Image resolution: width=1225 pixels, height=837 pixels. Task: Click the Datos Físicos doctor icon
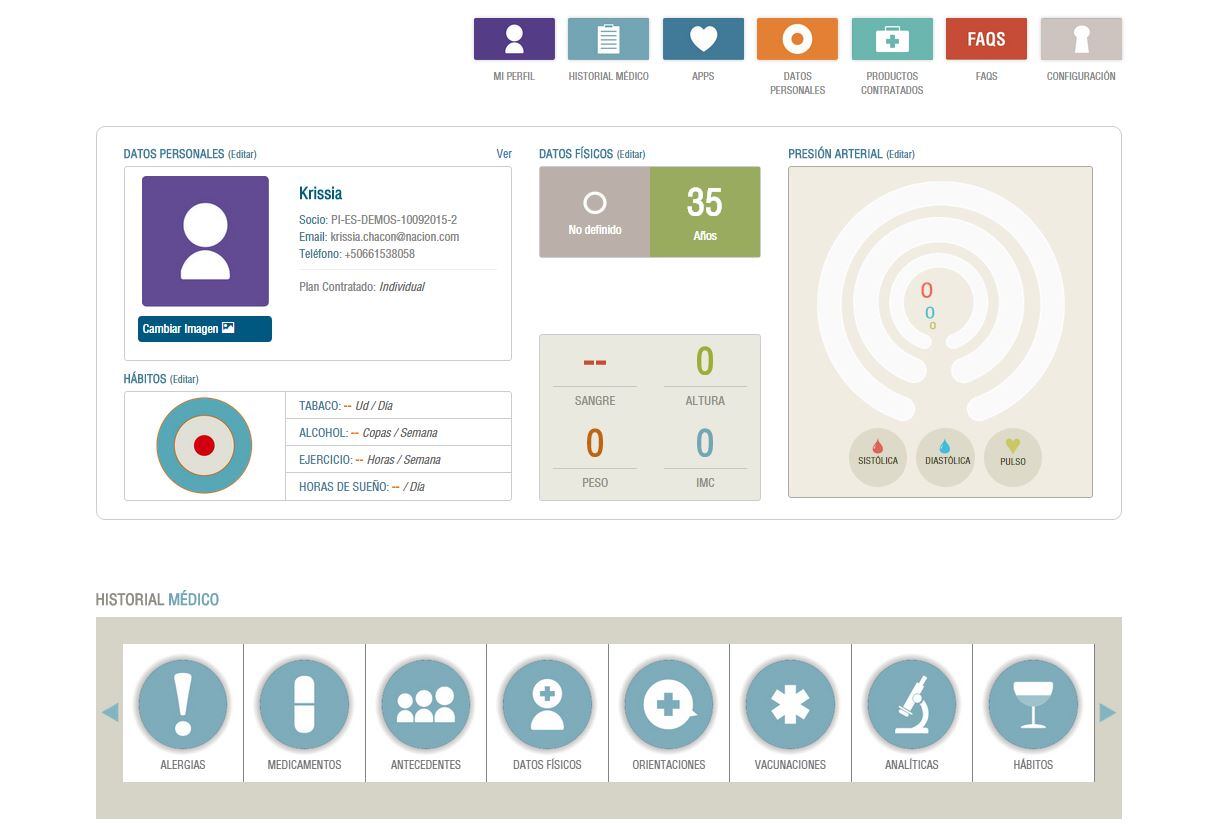click(x=547, y=704)
